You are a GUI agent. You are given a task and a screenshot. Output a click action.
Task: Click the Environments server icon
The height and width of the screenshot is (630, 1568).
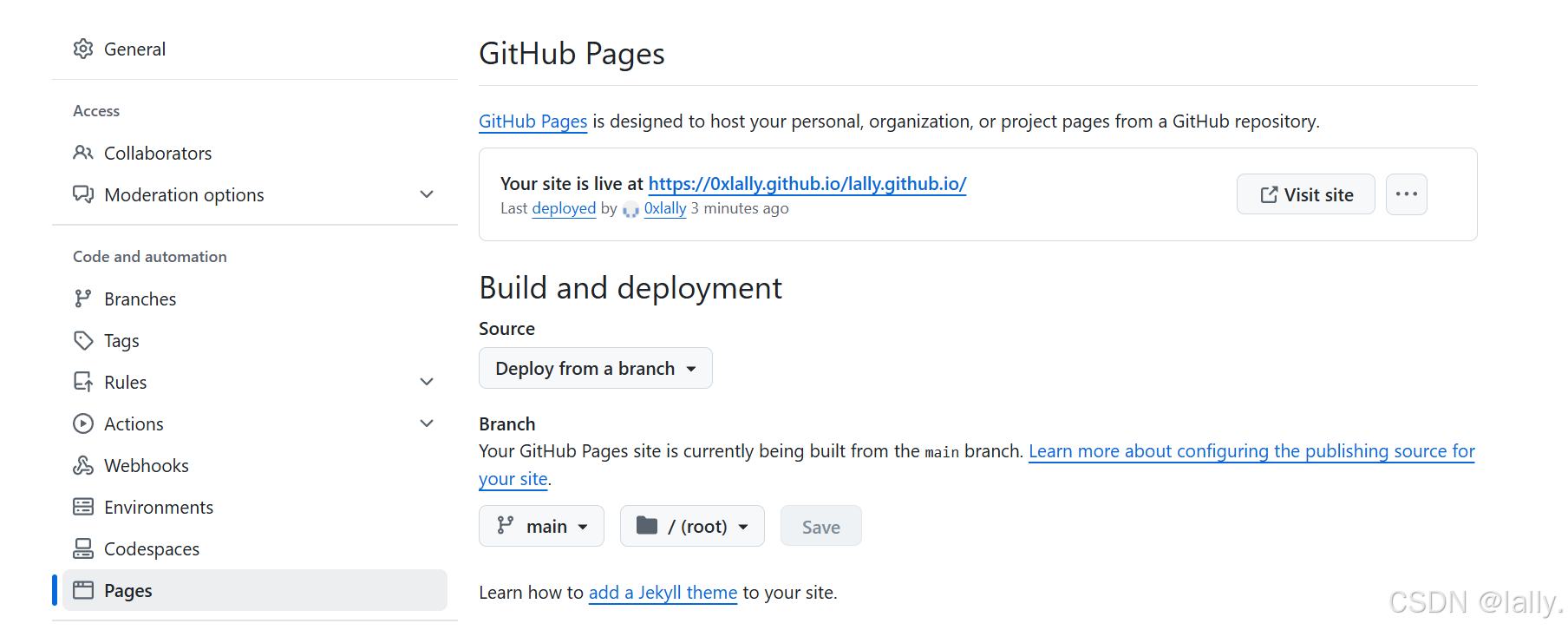pyautogui.click(x=83, y=507)
